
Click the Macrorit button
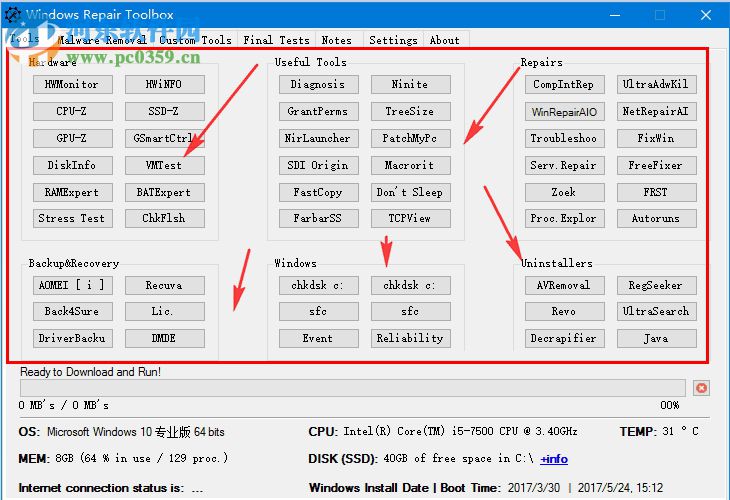pyautogui.click(x=411, y=165)
